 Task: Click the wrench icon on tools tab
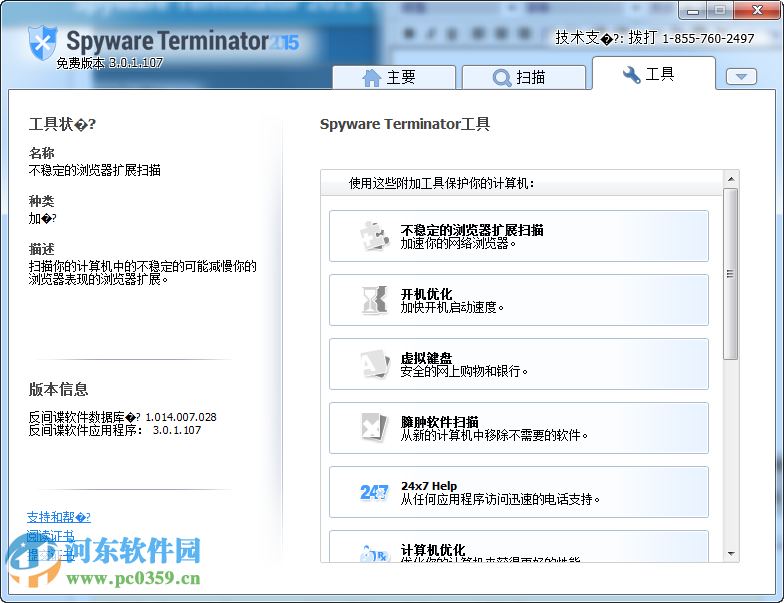pyautogui.click(x=632, y=75)
